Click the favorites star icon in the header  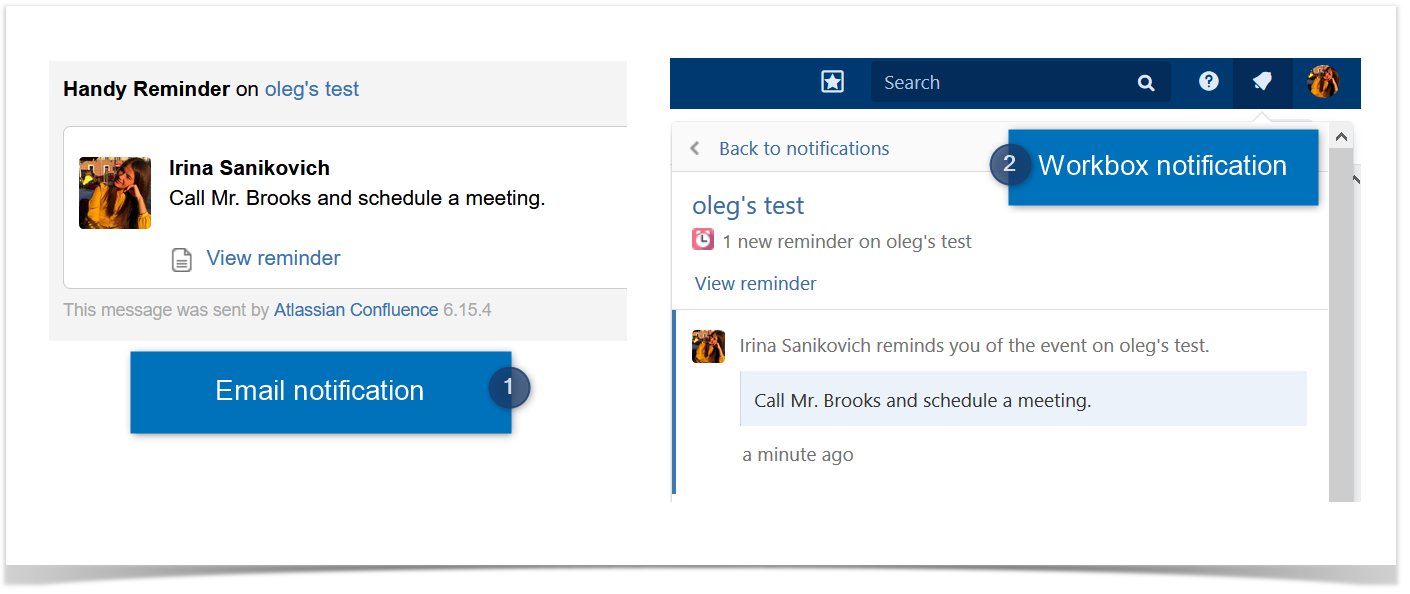click(832, 82)
